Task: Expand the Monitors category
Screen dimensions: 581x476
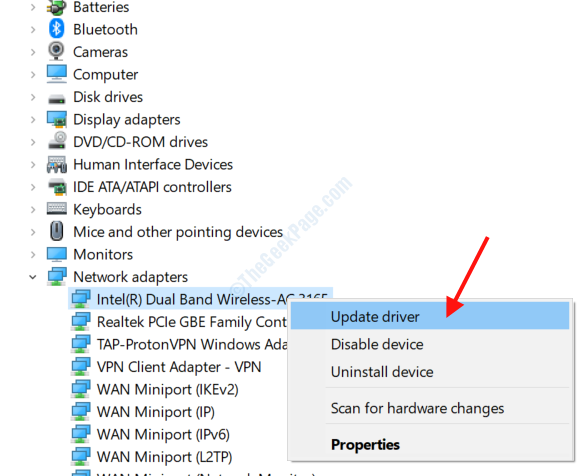Action: tap(33, 254)
